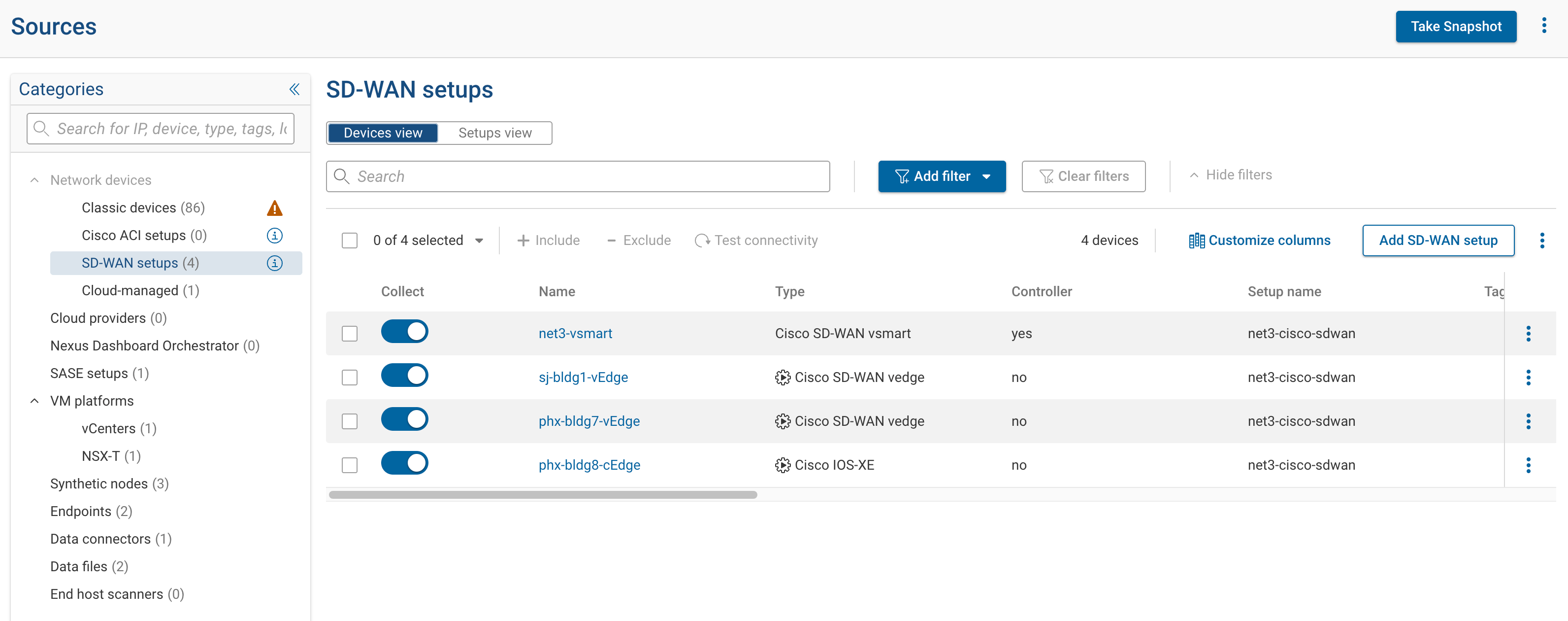Collapse the Network devices tree group
The height and width of the screenshot is (621, 1568).
[34, 180]
